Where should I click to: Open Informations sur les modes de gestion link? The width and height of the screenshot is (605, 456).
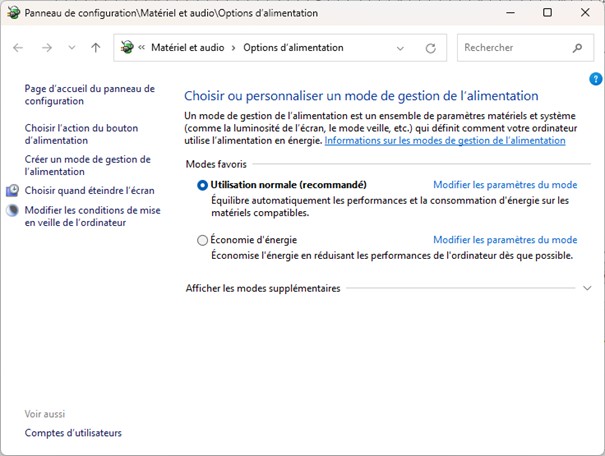[445, 140]
